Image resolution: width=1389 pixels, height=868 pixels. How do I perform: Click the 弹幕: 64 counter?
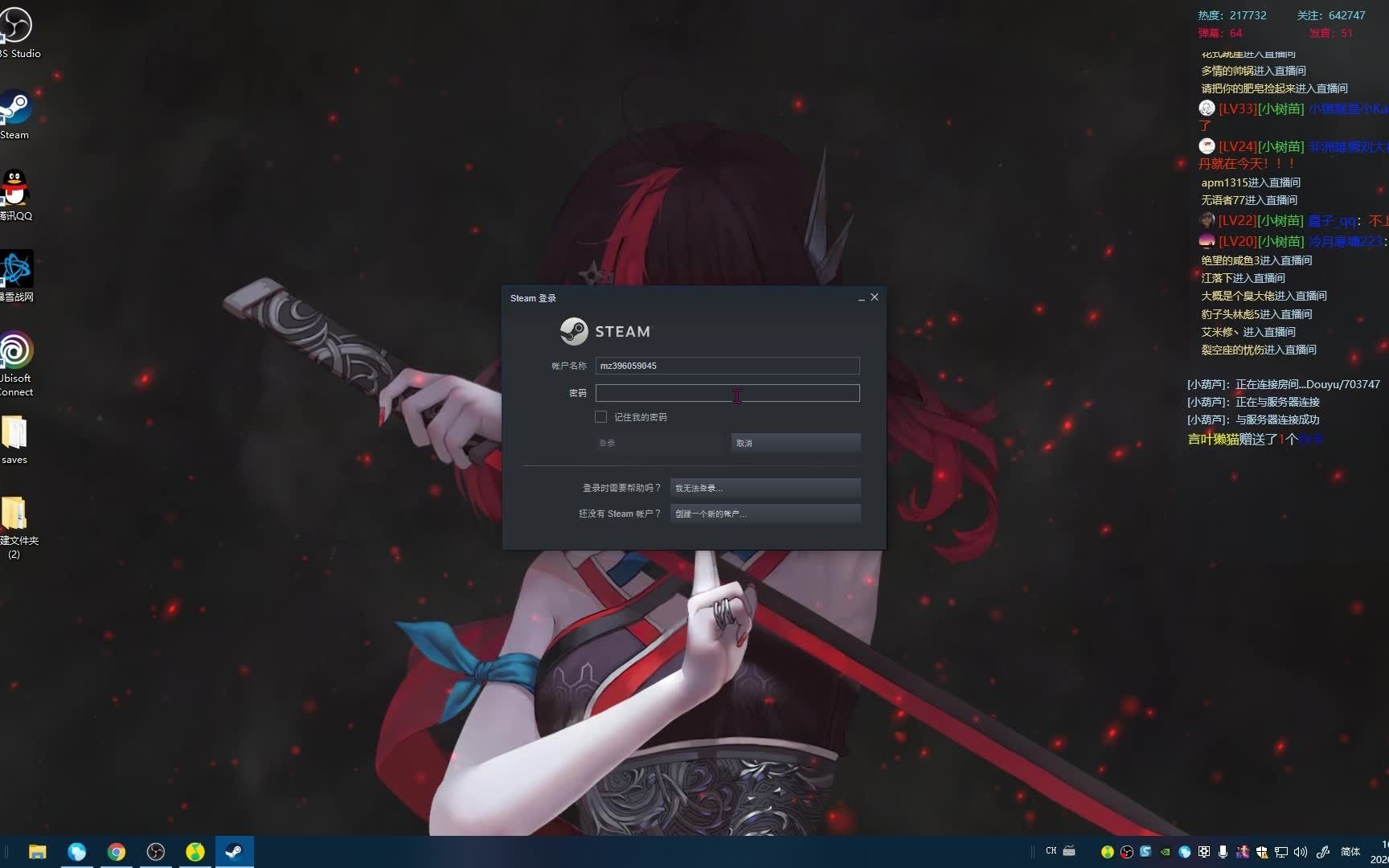point(1220,33)
